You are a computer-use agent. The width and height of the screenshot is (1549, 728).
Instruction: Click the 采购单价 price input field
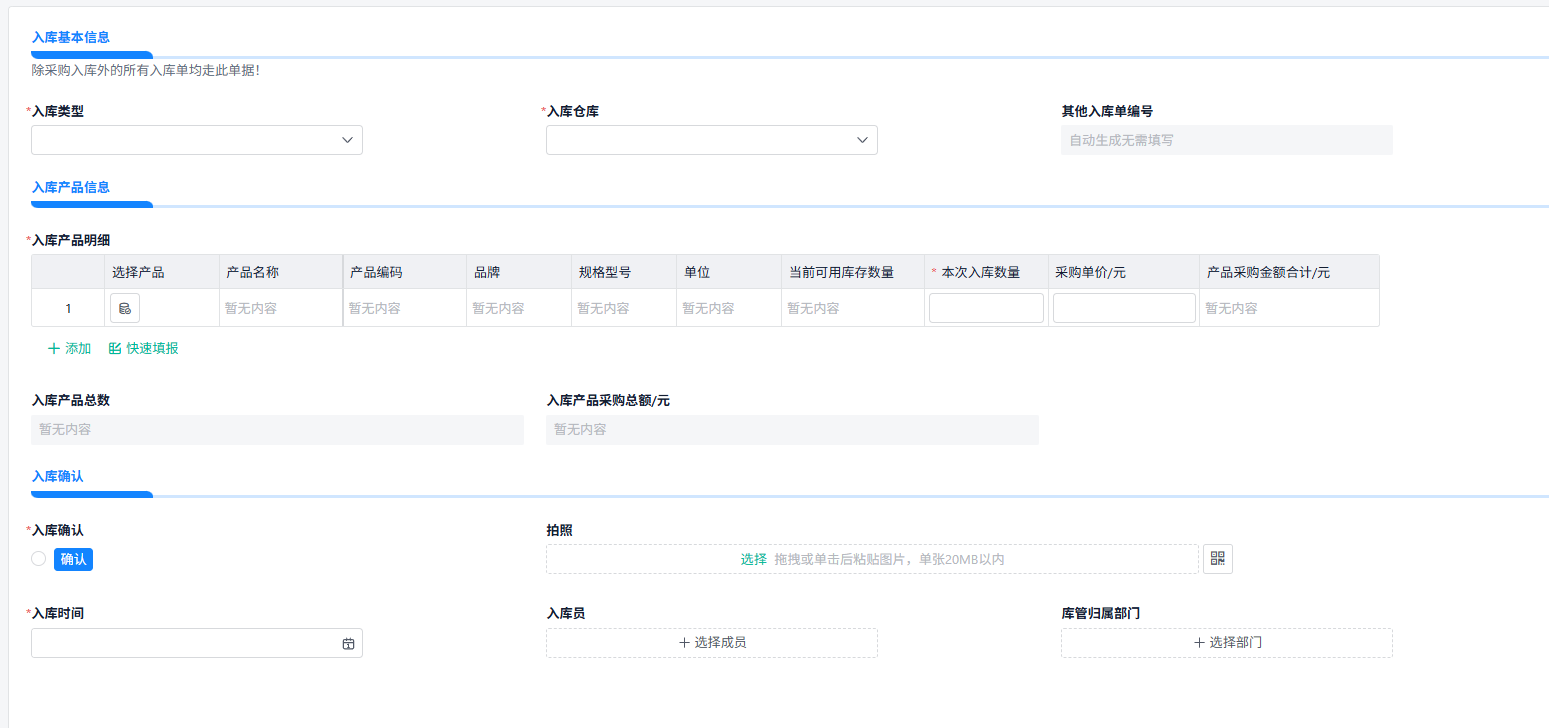(x=1123, y=307)
